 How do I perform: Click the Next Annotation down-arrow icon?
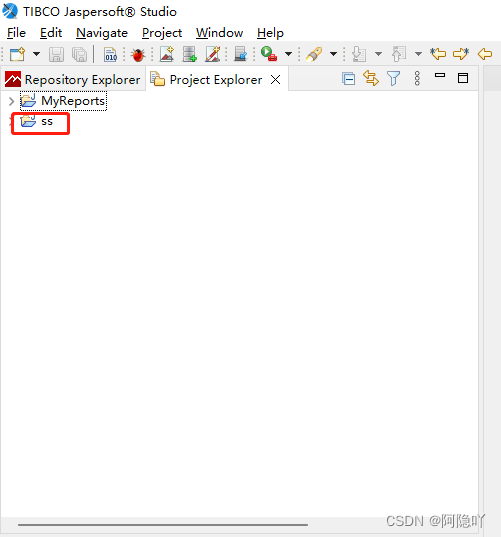(359, 54)
